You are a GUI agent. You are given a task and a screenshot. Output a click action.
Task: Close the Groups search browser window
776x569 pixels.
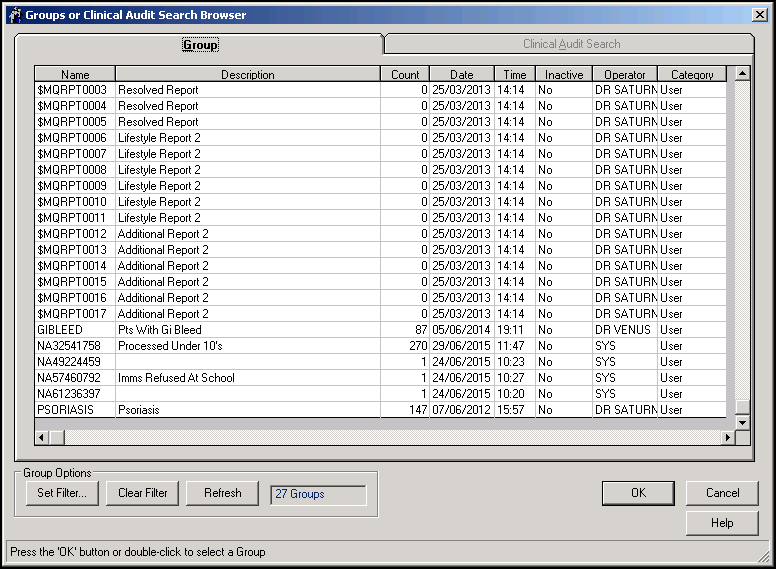click(759, 15)
